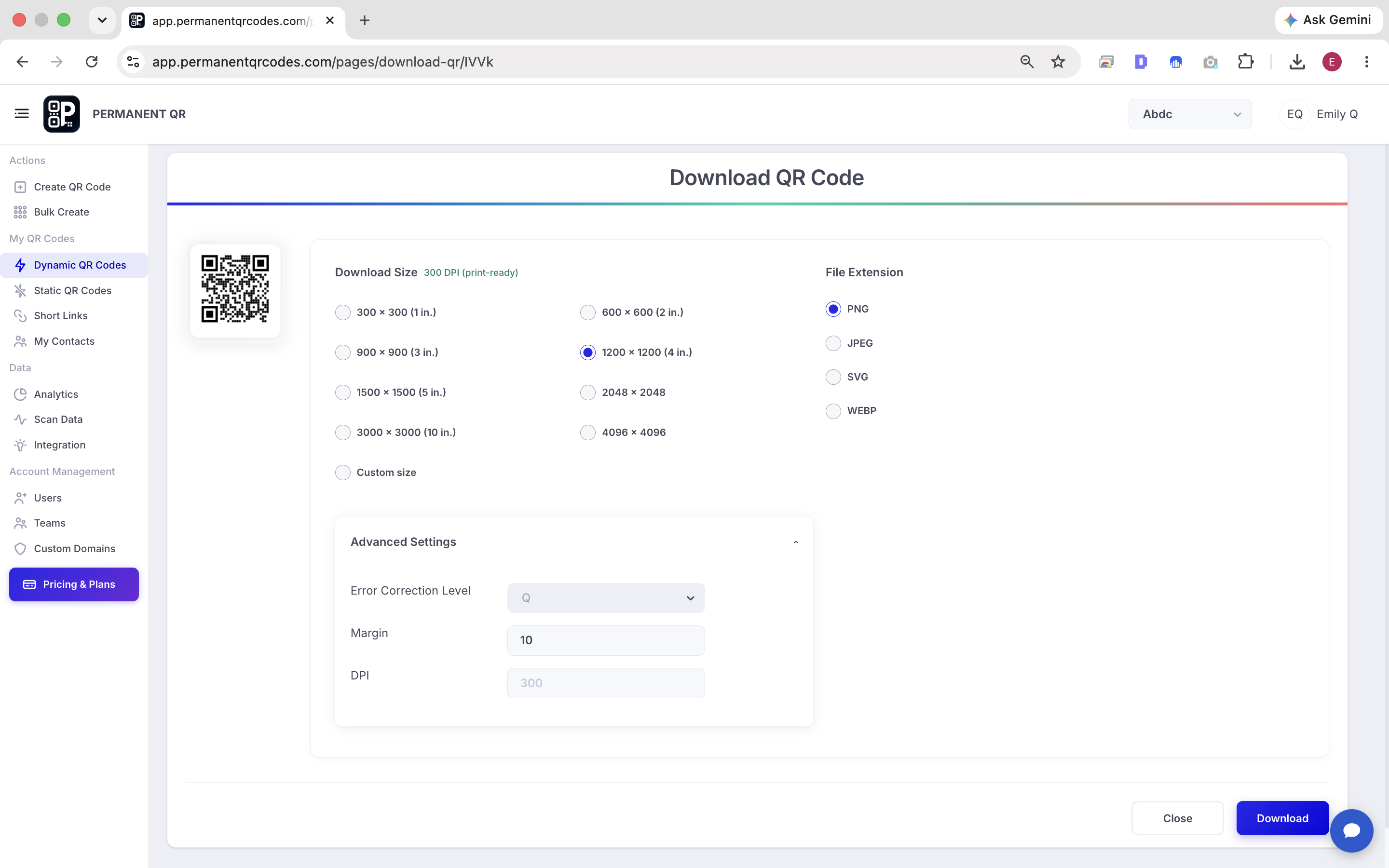Click the Analytics pie chart icon
This screenshot has width=1389, height=868.
tap(20, 394)
